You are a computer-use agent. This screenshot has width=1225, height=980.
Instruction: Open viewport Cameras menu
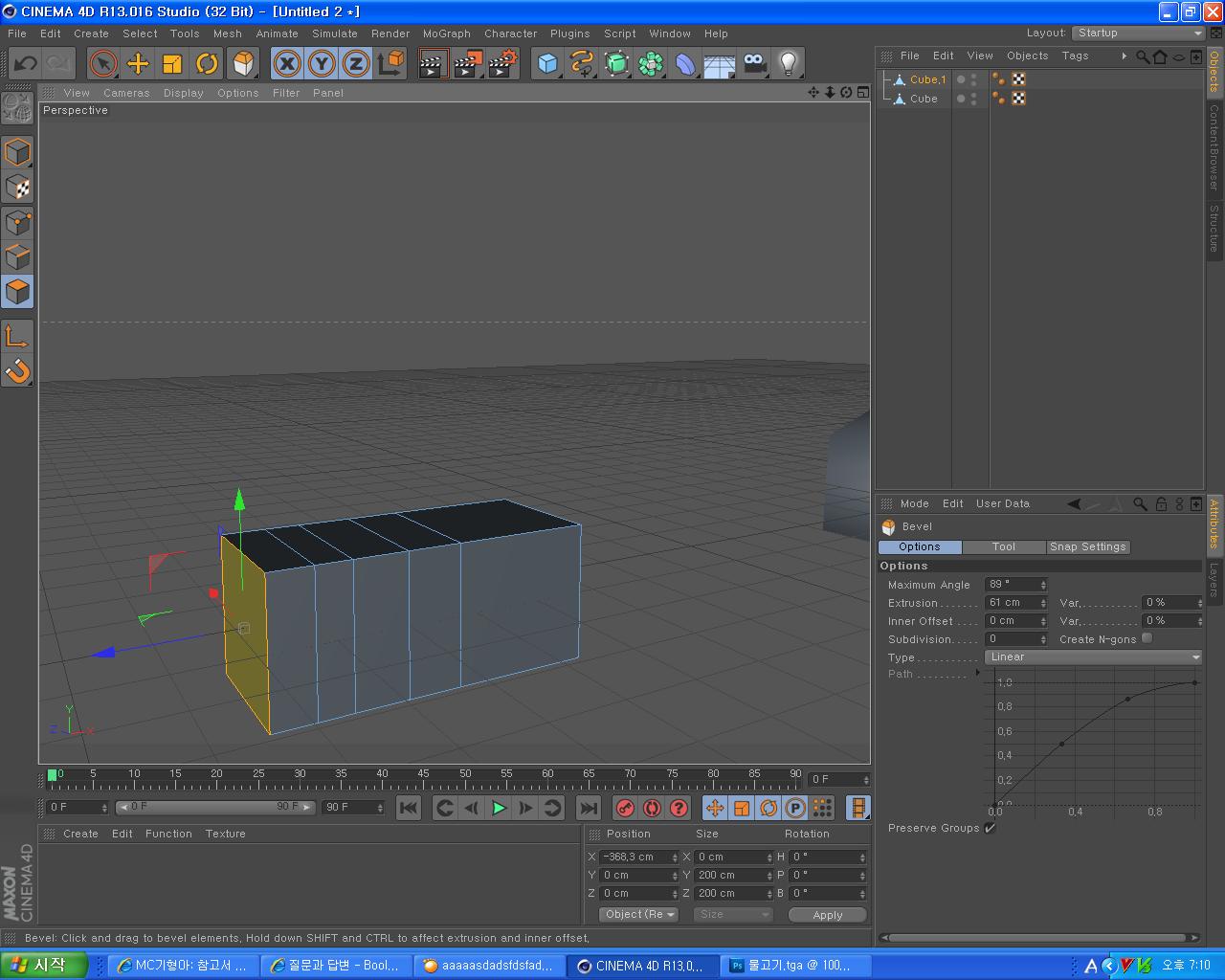(x=126, y=93)
